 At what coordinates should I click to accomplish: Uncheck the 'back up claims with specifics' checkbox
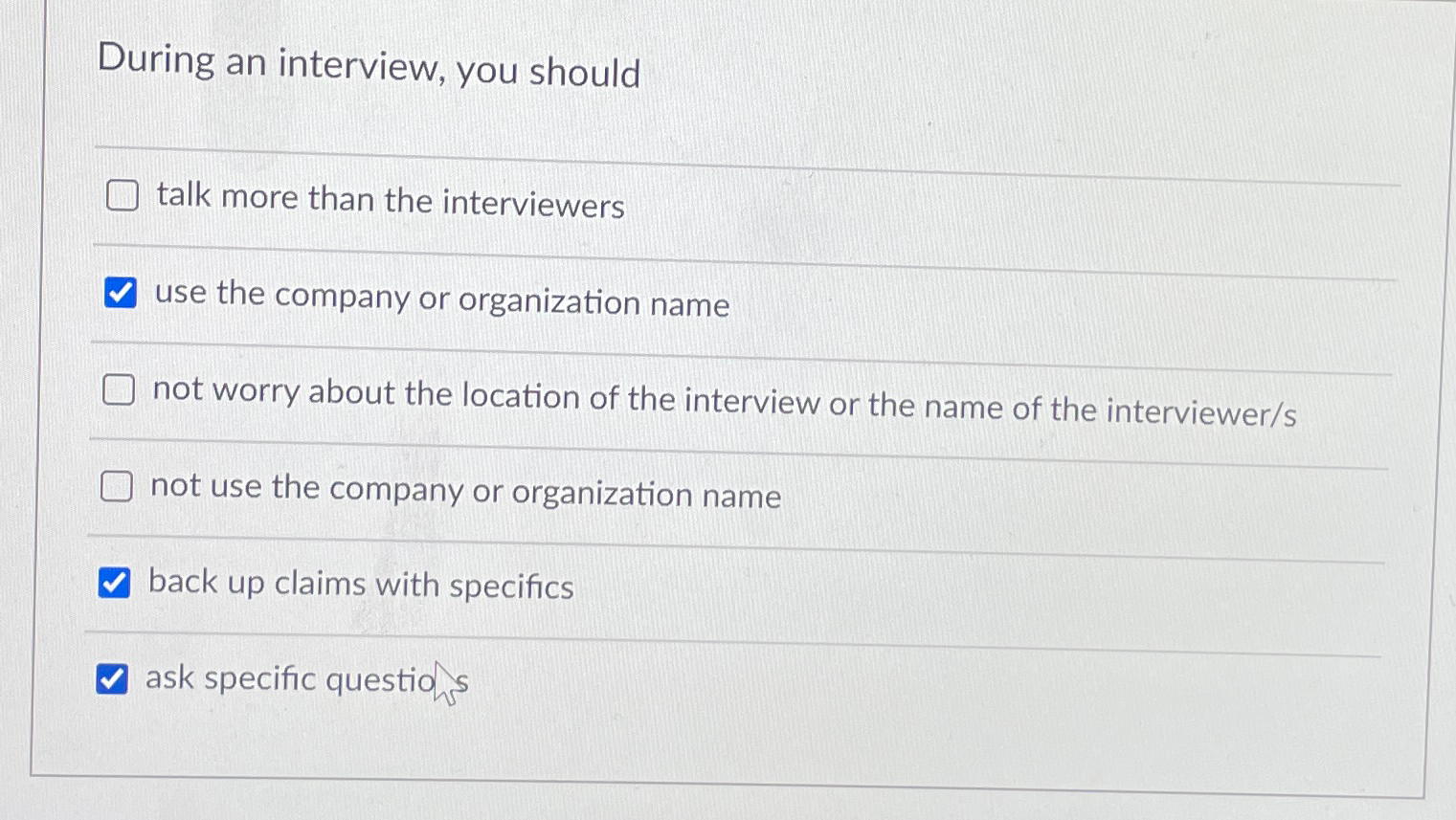115,583
